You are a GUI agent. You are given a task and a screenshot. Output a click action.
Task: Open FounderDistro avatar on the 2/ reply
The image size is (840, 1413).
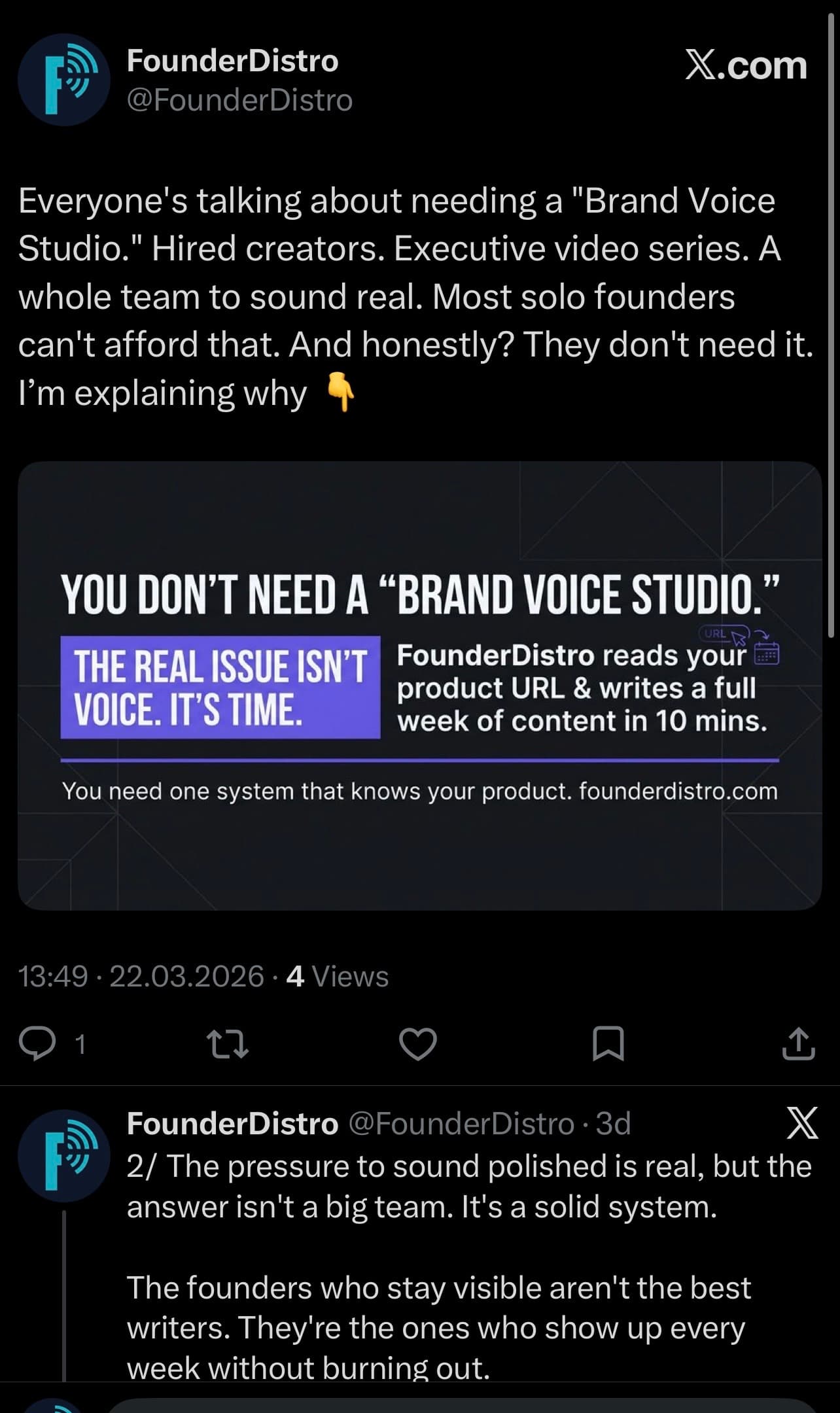pos(63,1156)
